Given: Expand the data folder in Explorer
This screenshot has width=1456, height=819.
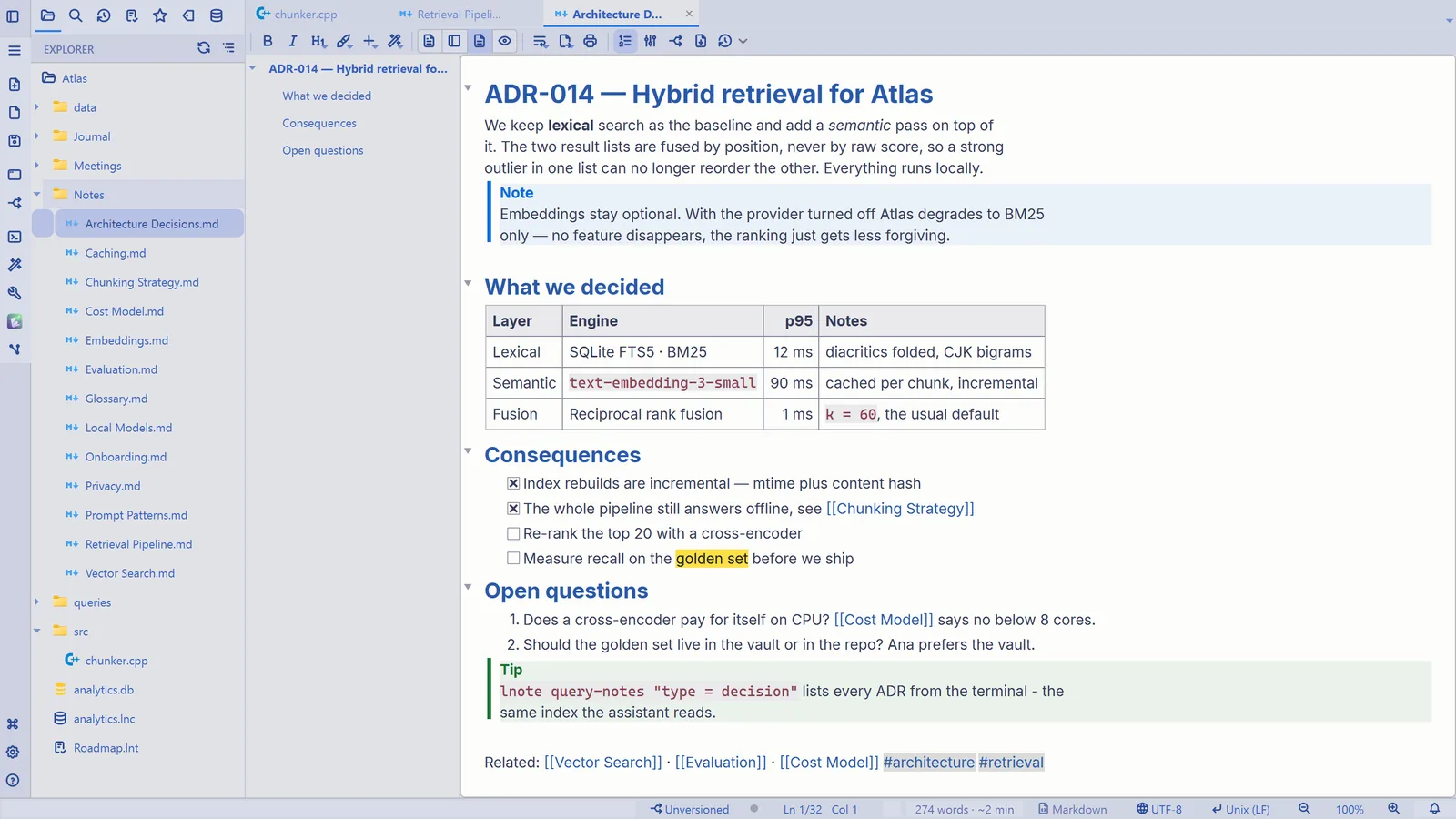Looking at the screenshot, I should (x=36, y=107).
